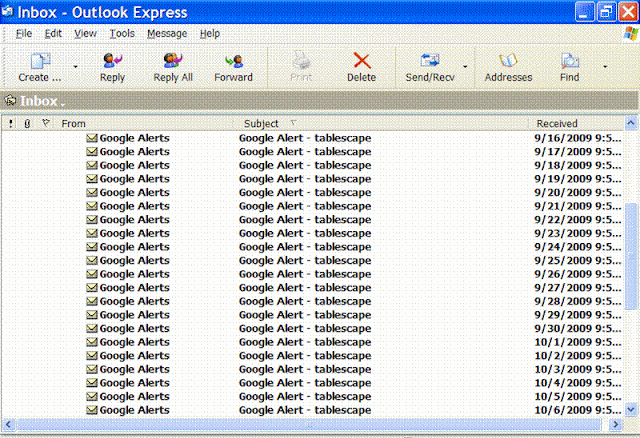Click the vertical scrollbar up arrow
Viewport: 640px width, 438px height.
[x=631, y=123]
